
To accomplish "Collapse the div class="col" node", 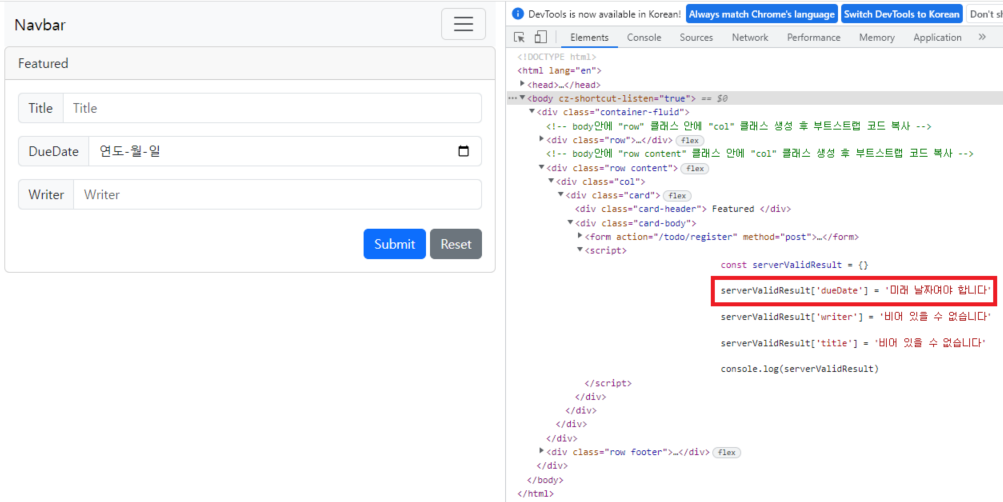I will point(551,181).
